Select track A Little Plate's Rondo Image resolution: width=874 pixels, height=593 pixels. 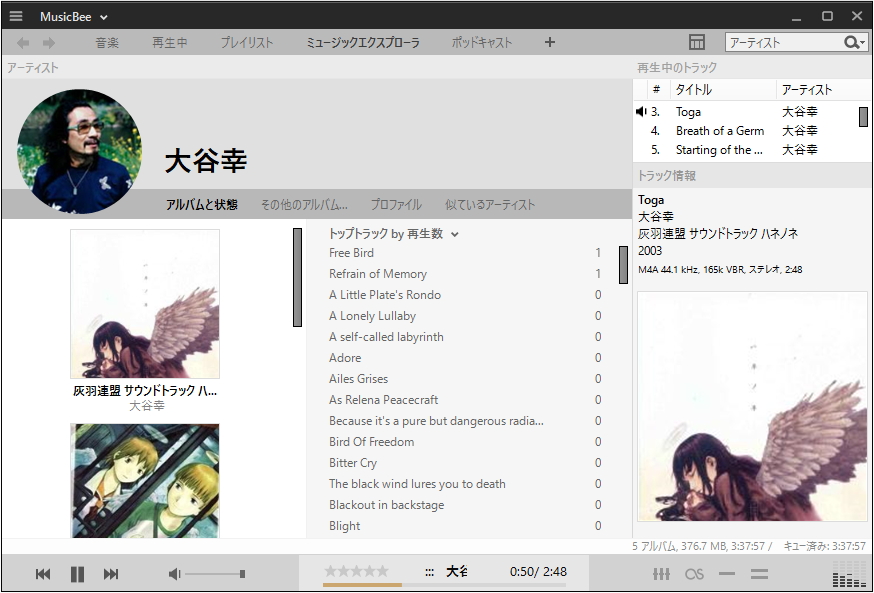pyautogui.click(x=465, y=295)
